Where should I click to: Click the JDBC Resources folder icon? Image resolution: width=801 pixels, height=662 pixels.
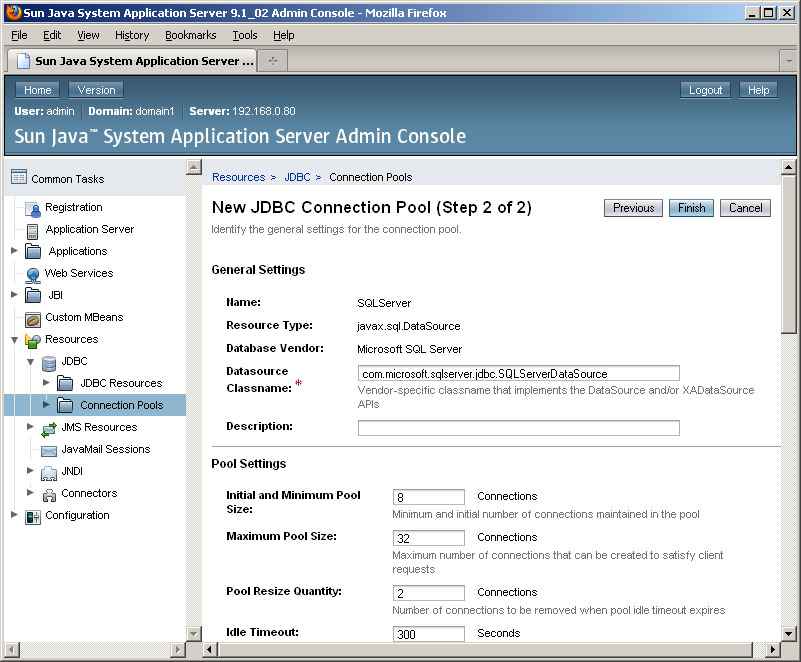click(65, 383)
